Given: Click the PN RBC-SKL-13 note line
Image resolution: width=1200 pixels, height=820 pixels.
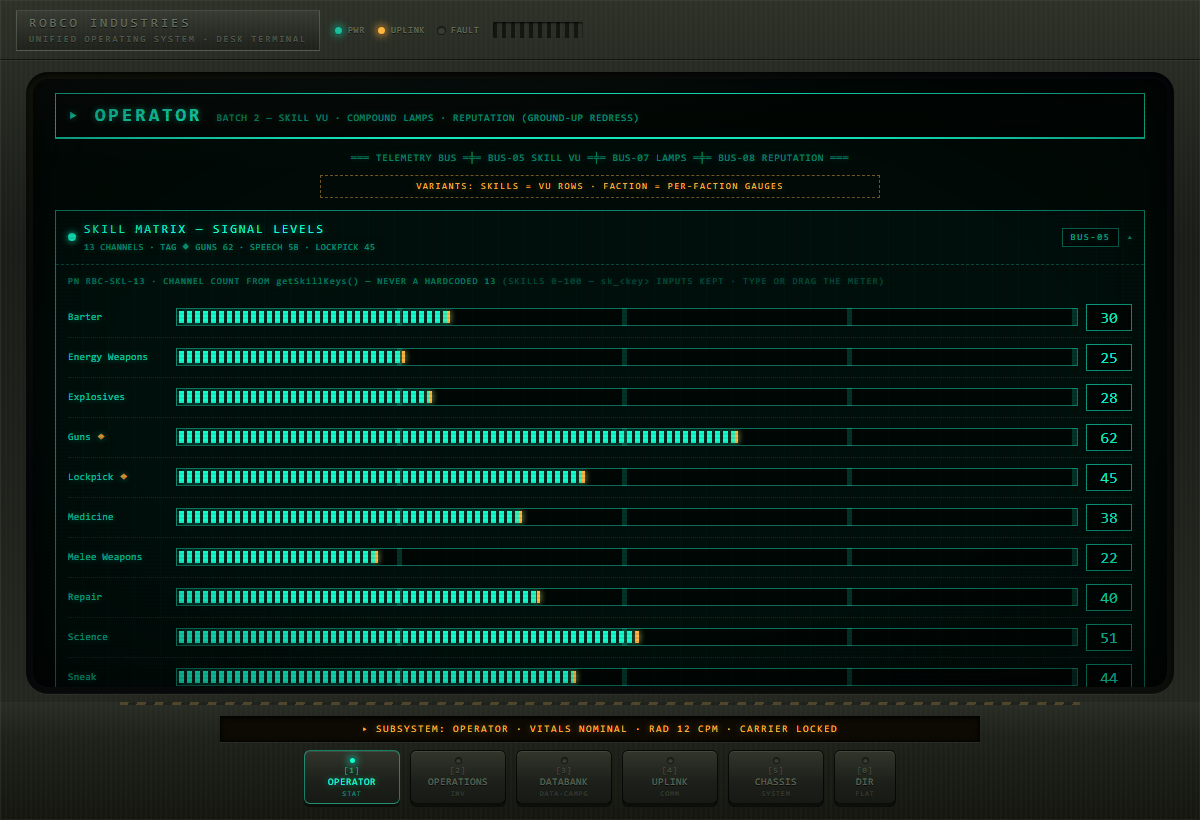Looking at the screenshot, I should 476,281.
